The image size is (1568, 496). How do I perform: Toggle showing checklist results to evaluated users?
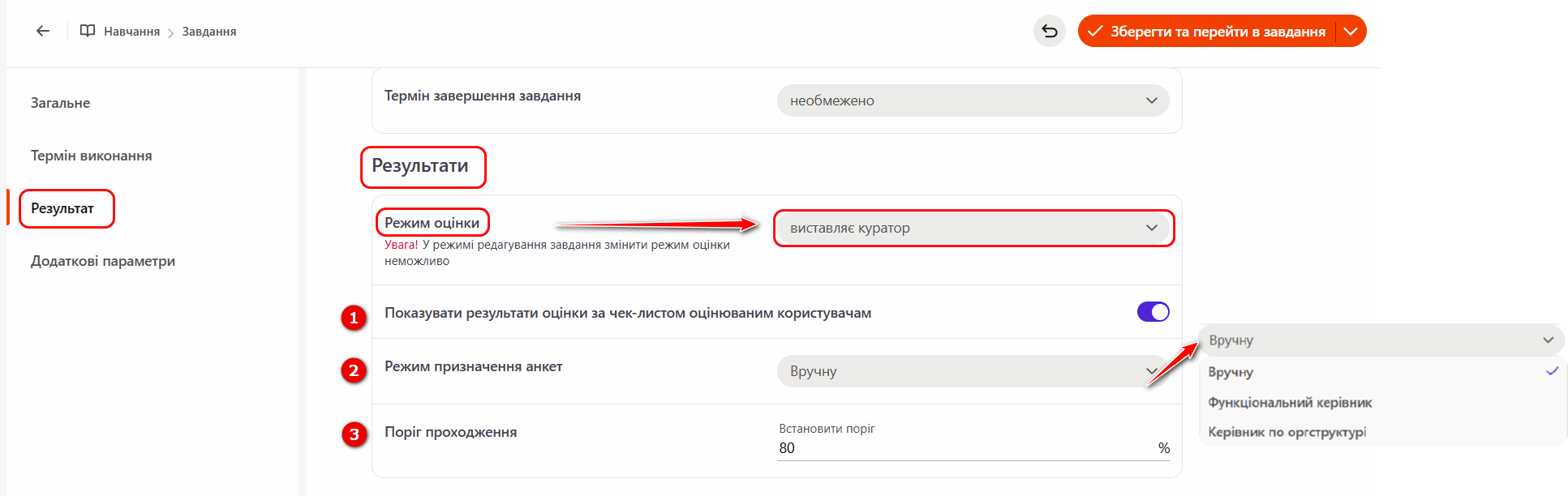pyautogui.click(x=1153, y=312)
